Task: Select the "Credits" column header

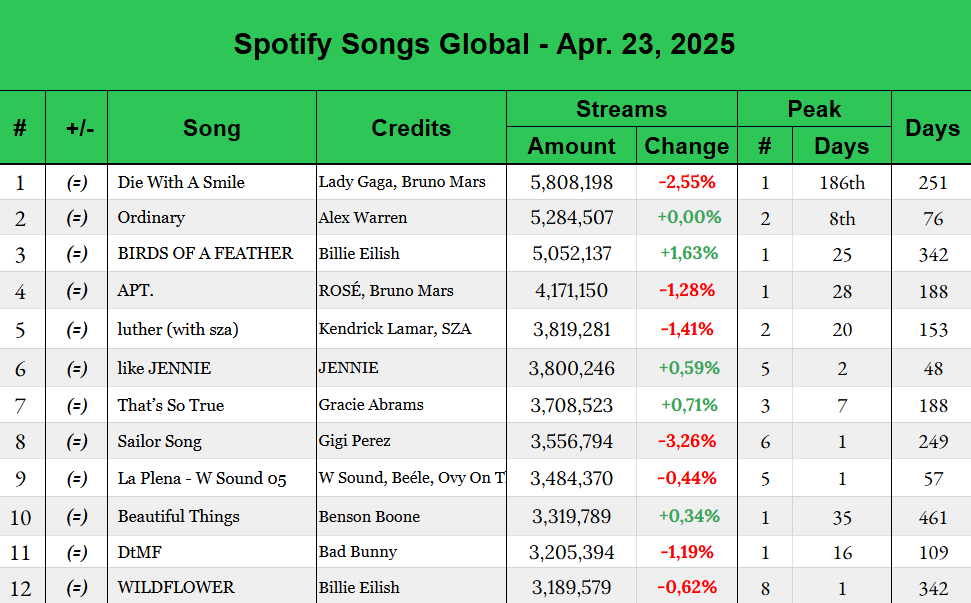Action: [x=411, y=128]
